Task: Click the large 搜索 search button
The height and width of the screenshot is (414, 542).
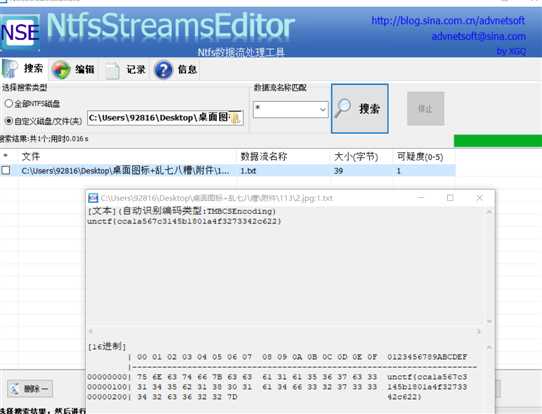Action: coord(359,109)
